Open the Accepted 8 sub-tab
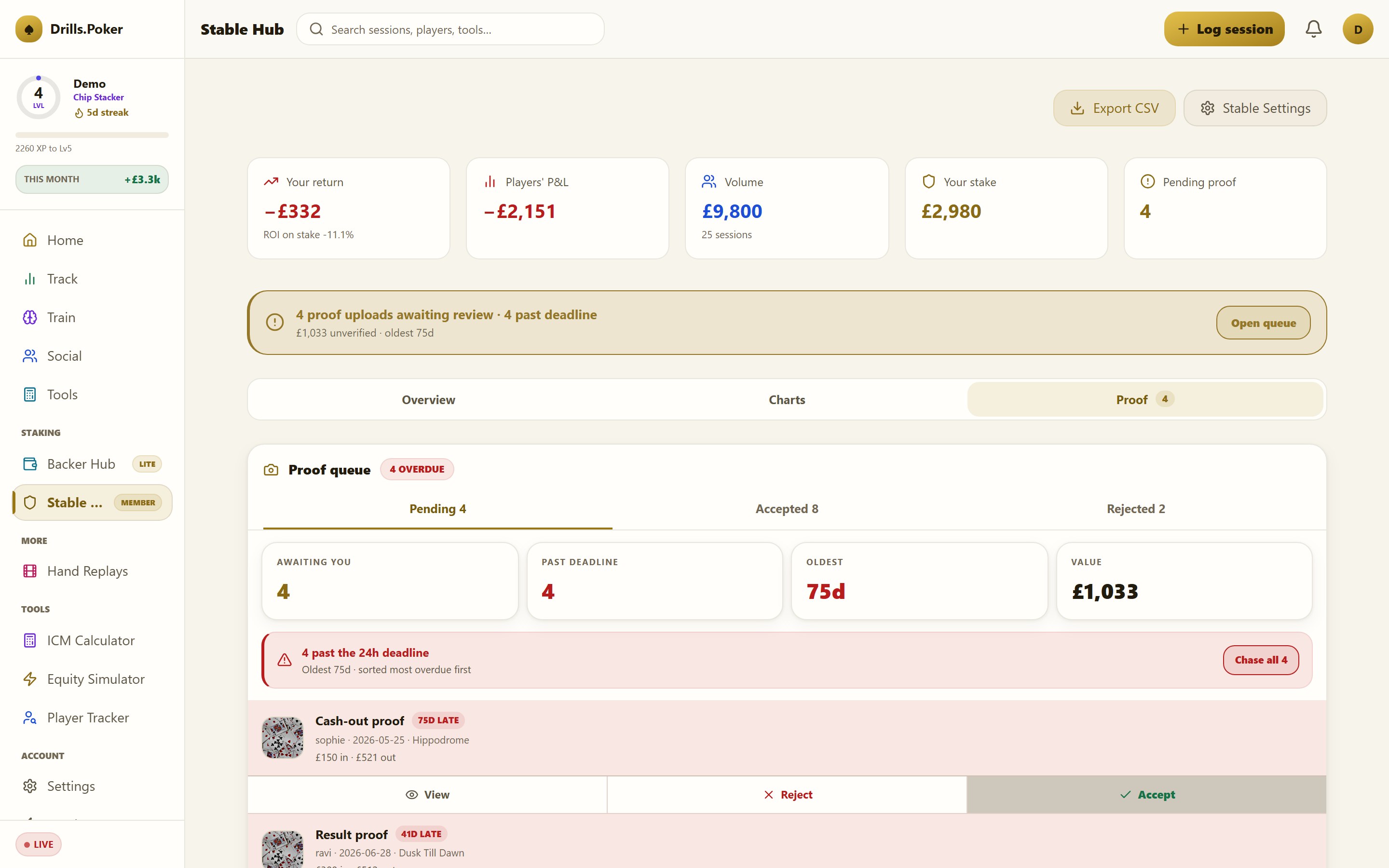Viewport: 1389px width, 868px height. click(787, 509)
